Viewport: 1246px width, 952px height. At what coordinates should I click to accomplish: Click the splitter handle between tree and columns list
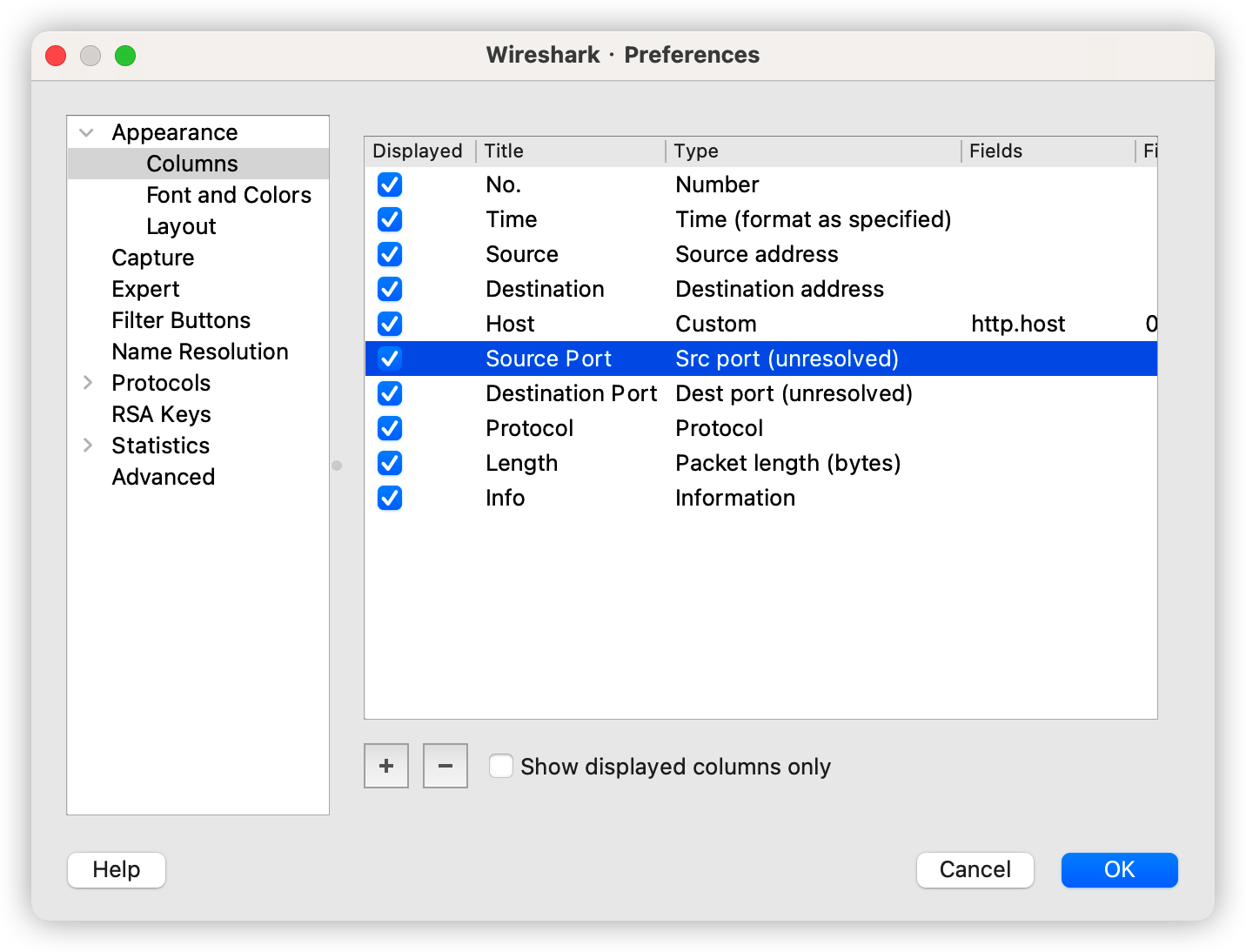point(337,466)
